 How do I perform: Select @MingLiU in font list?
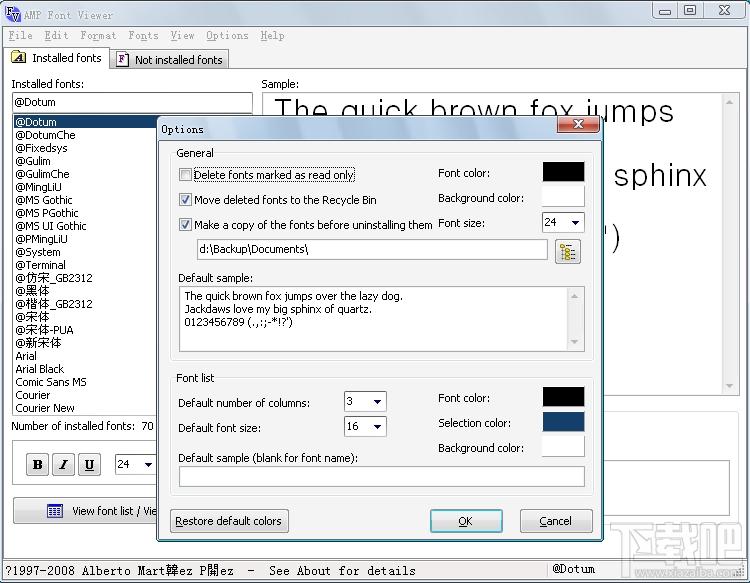[x=38, y=187]
